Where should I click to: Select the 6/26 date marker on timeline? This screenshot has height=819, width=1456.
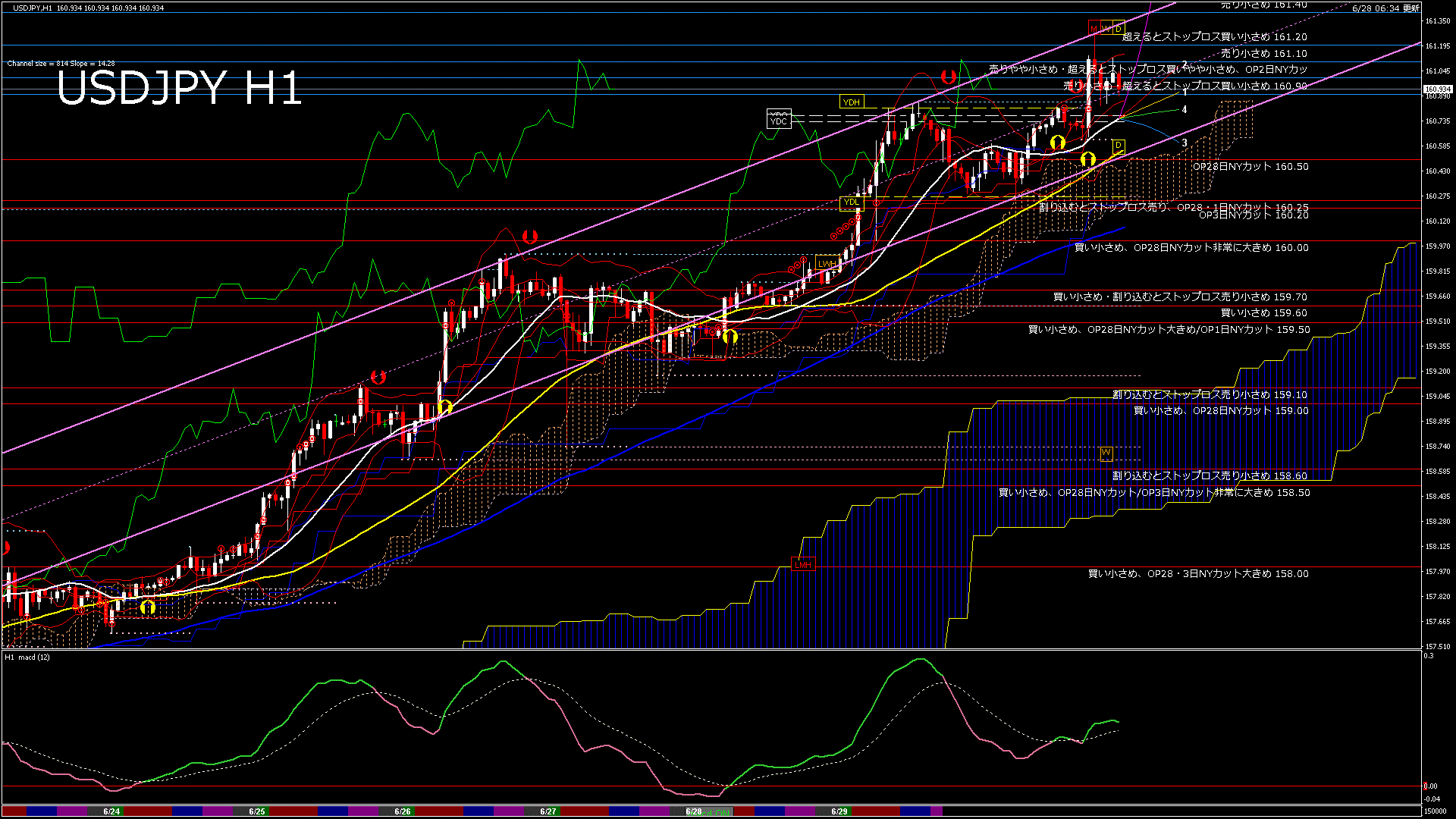click(403, 811)
